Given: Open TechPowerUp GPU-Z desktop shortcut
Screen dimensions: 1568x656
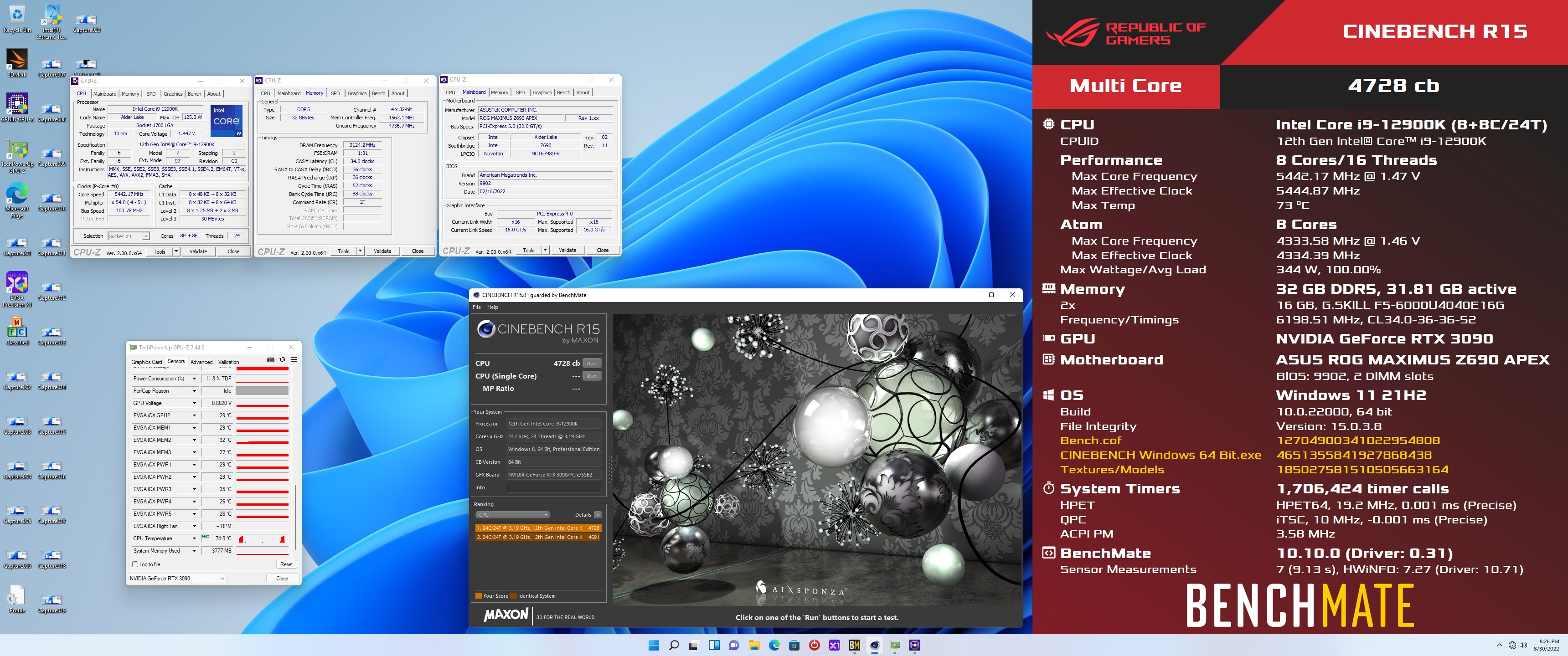Looking at the screenshot, I should [17, 156].
